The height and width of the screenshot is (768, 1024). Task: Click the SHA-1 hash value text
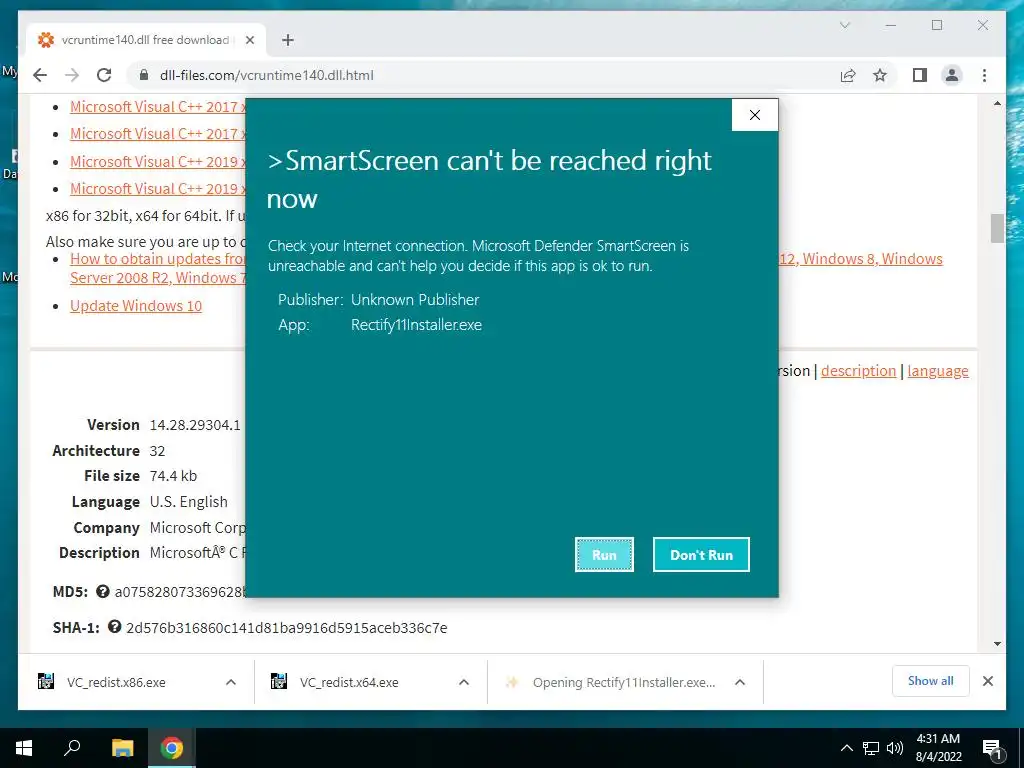287,628
